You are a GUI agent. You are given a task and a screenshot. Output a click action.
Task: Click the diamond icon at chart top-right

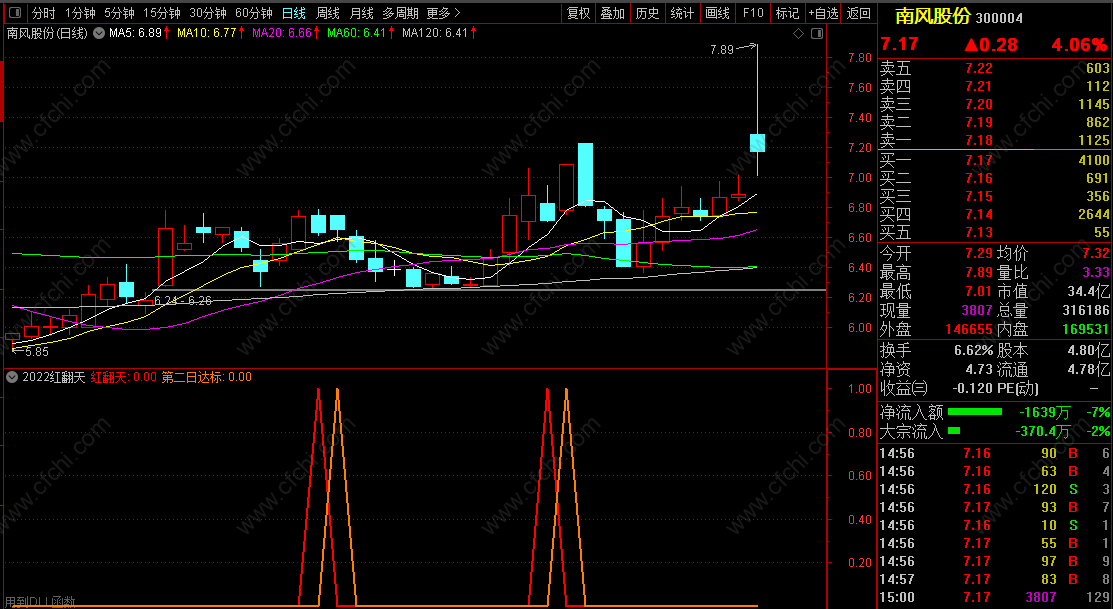point(797,34)
